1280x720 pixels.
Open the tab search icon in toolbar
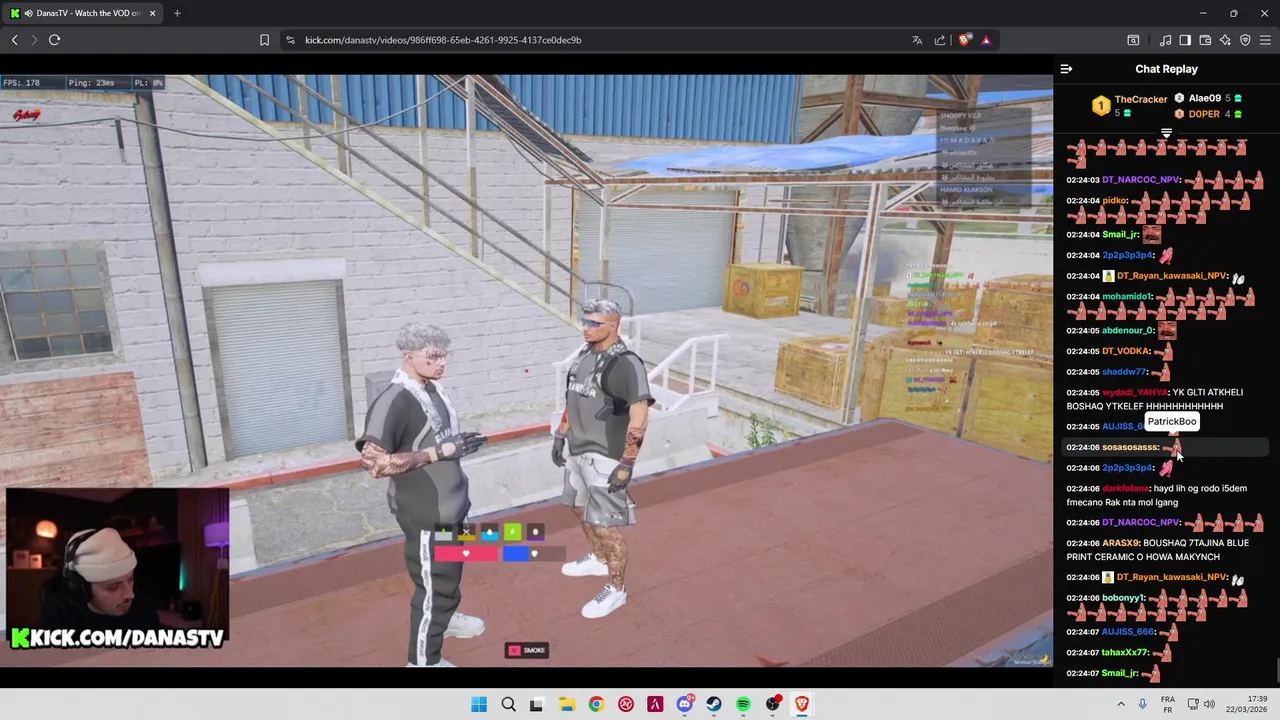(x=1133, y=40)
